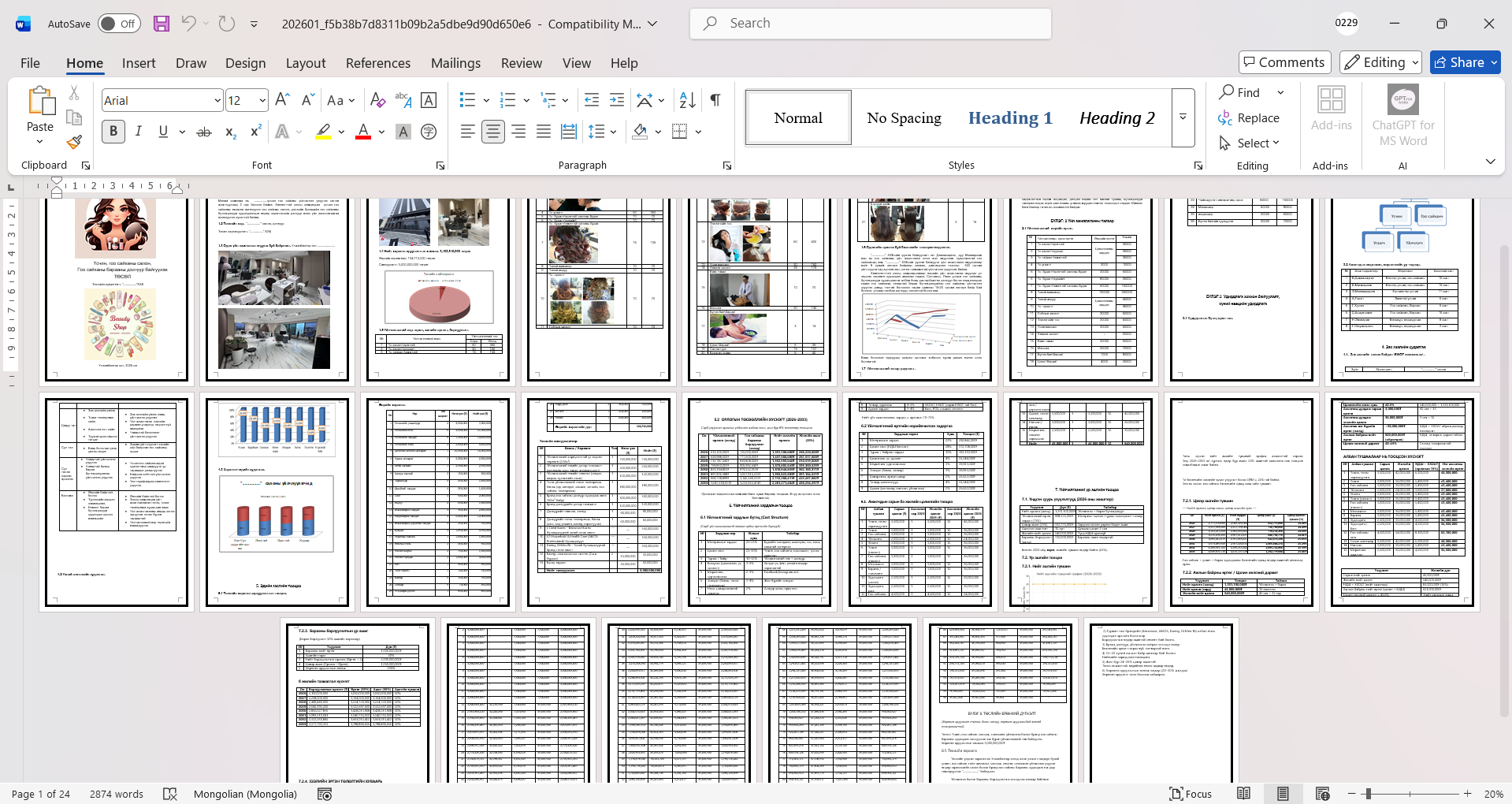Viewport: 1512px width, 804px height.
Task: Select the cover page thumbnail
Action: click(117, 288)
